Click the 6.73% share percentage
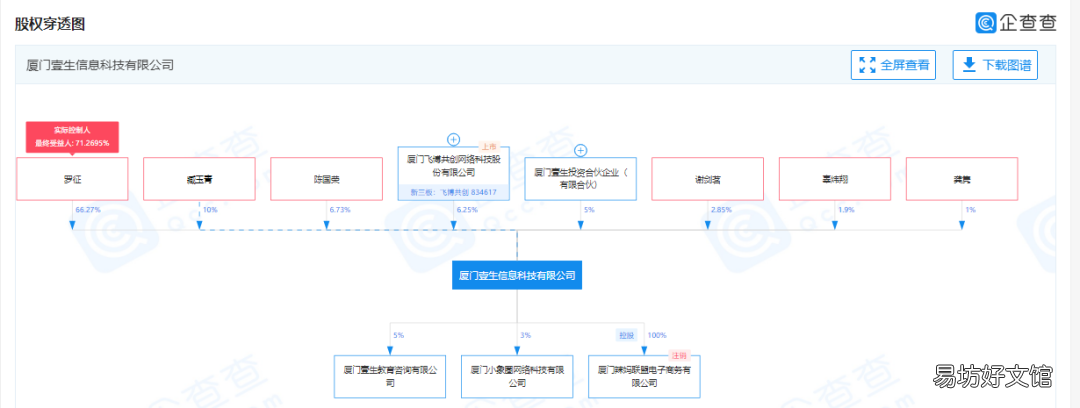This screenshot has width=1080, height=408. [341, 209]
